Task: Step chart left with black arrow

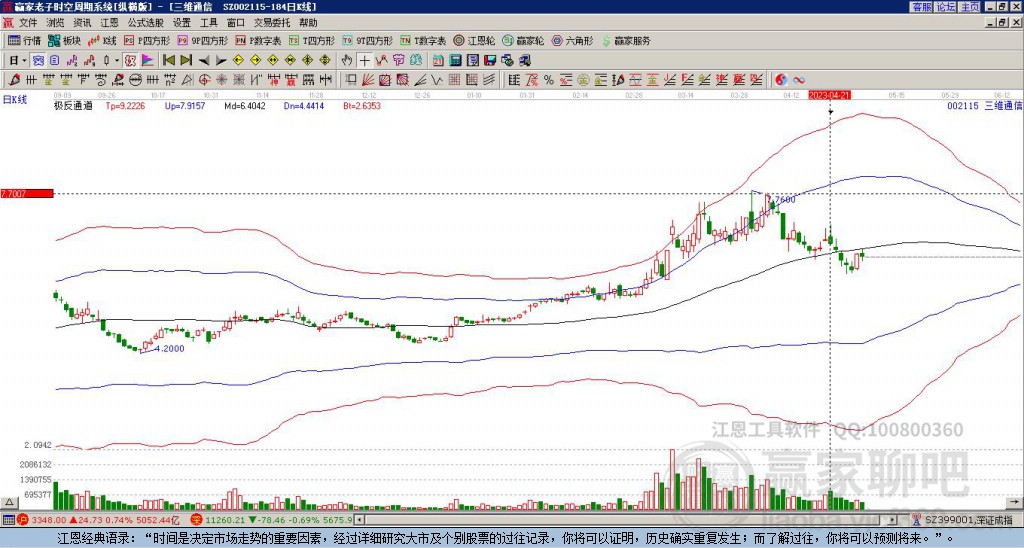Action: 204,61
